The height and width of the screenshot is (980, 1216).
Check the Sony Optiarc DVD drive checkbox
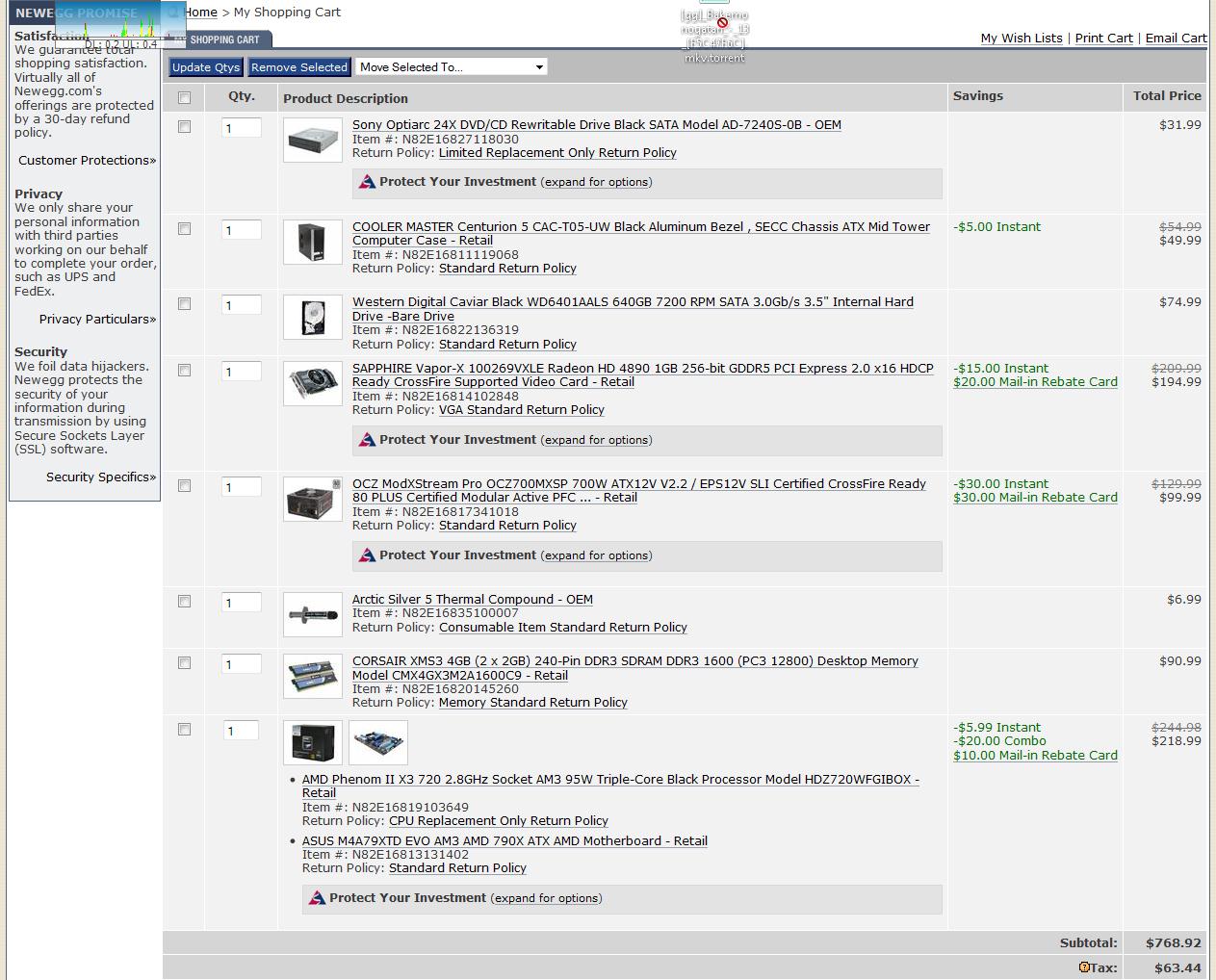point(185,127)
